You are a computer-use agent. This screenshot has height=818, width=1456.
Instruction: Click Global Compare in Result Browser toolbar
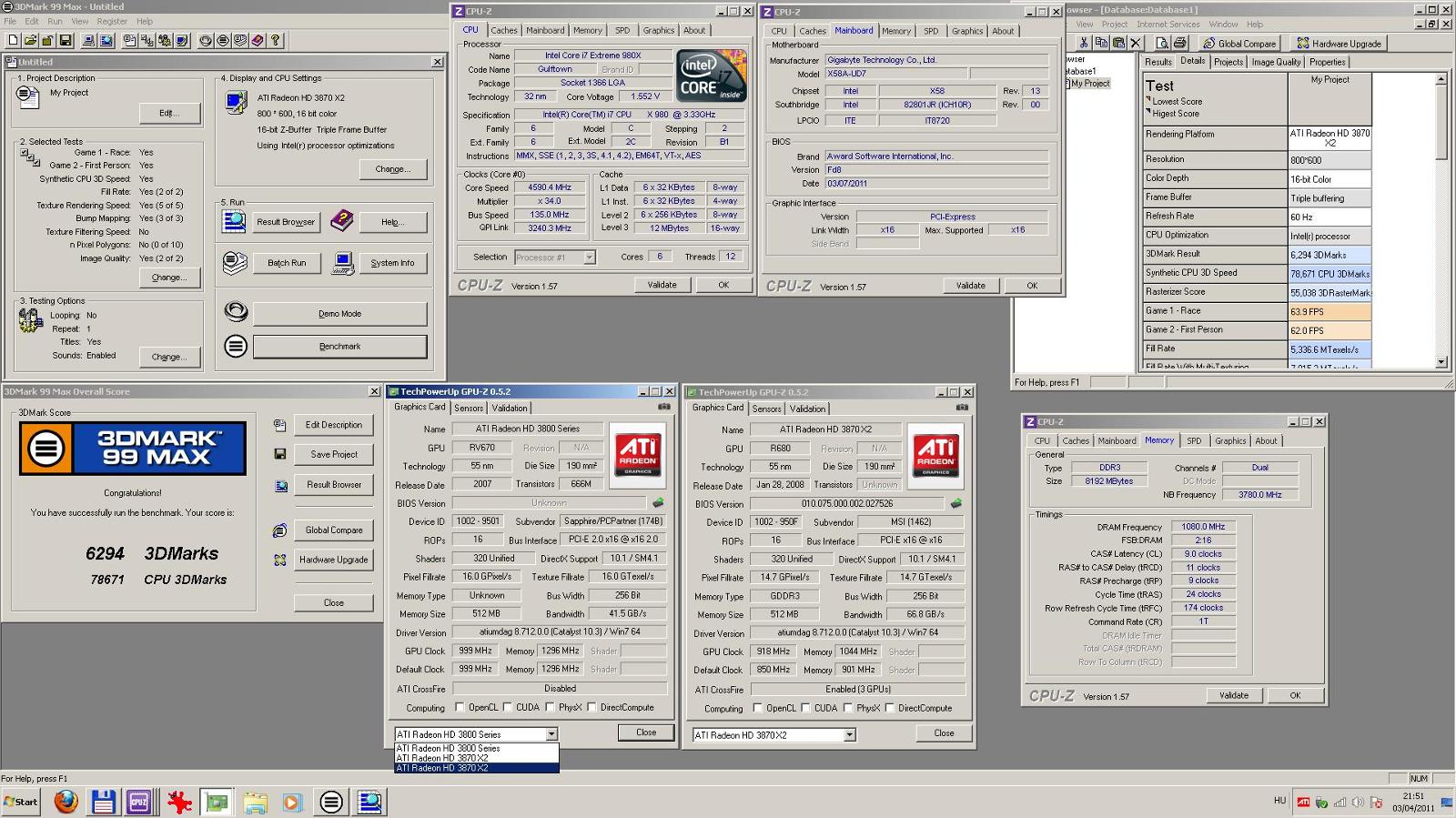pyautogui.click(x=1239, y=43)
